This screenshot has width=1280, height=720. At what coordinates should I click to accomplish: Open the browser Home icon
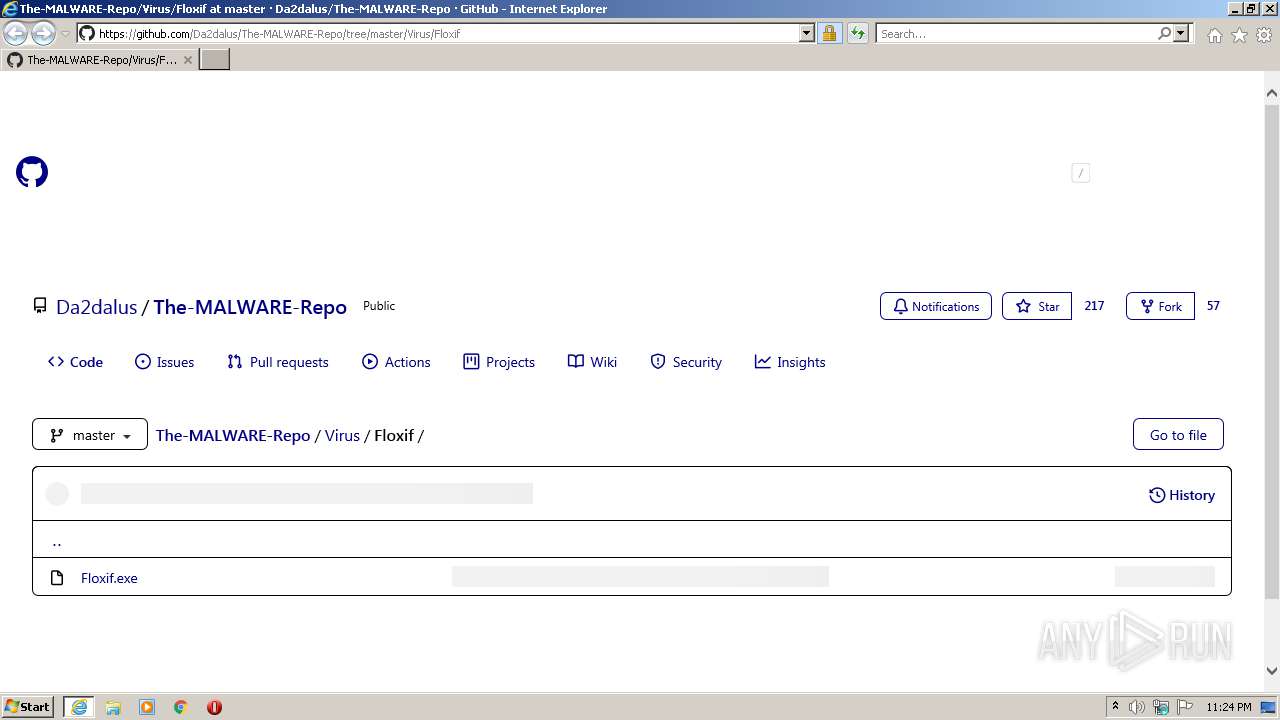pyautogui.click(x=1214, y=35)
